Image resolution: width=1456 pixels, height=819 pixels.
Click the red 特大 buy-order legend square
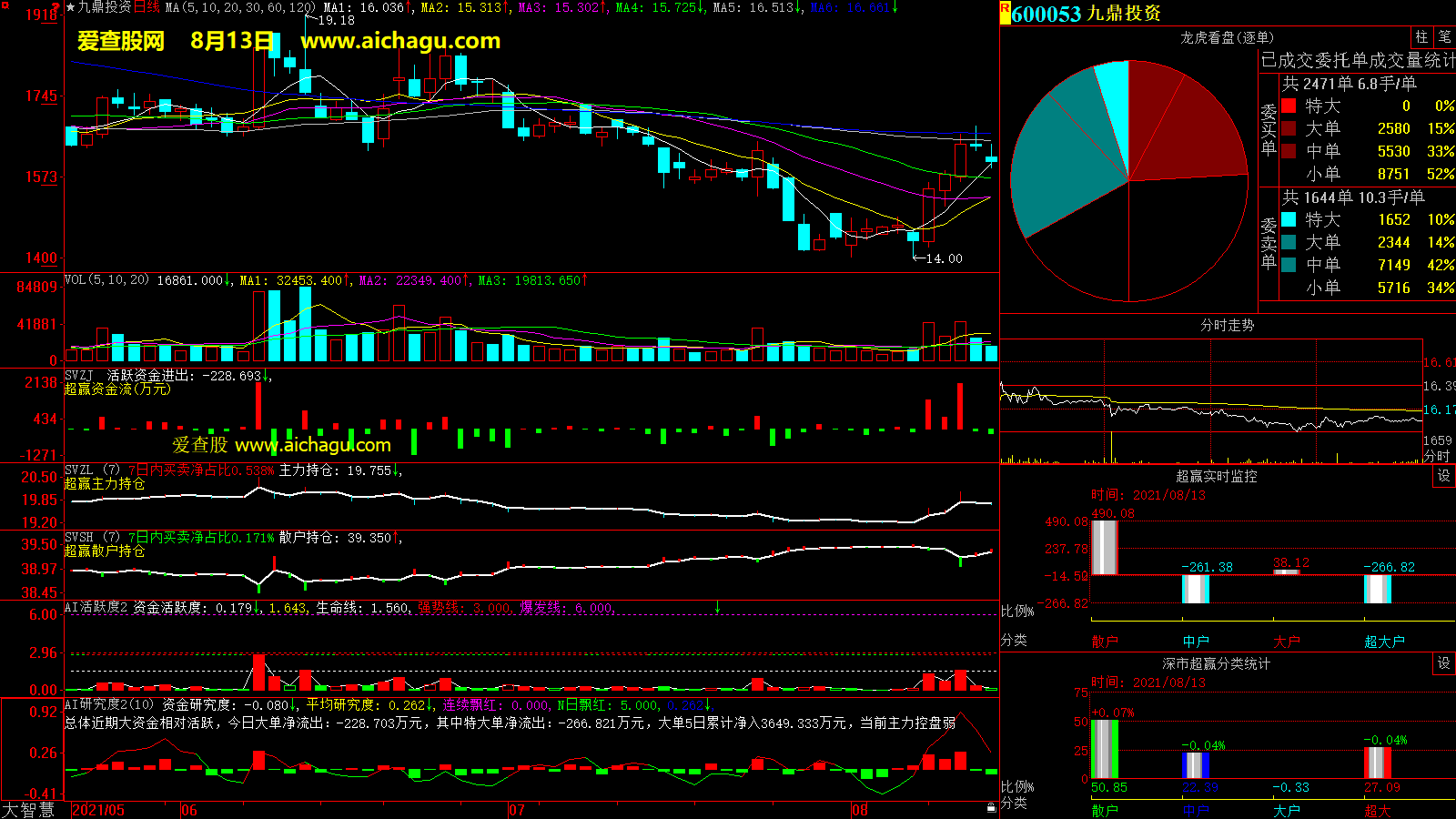pos(1289,106)
